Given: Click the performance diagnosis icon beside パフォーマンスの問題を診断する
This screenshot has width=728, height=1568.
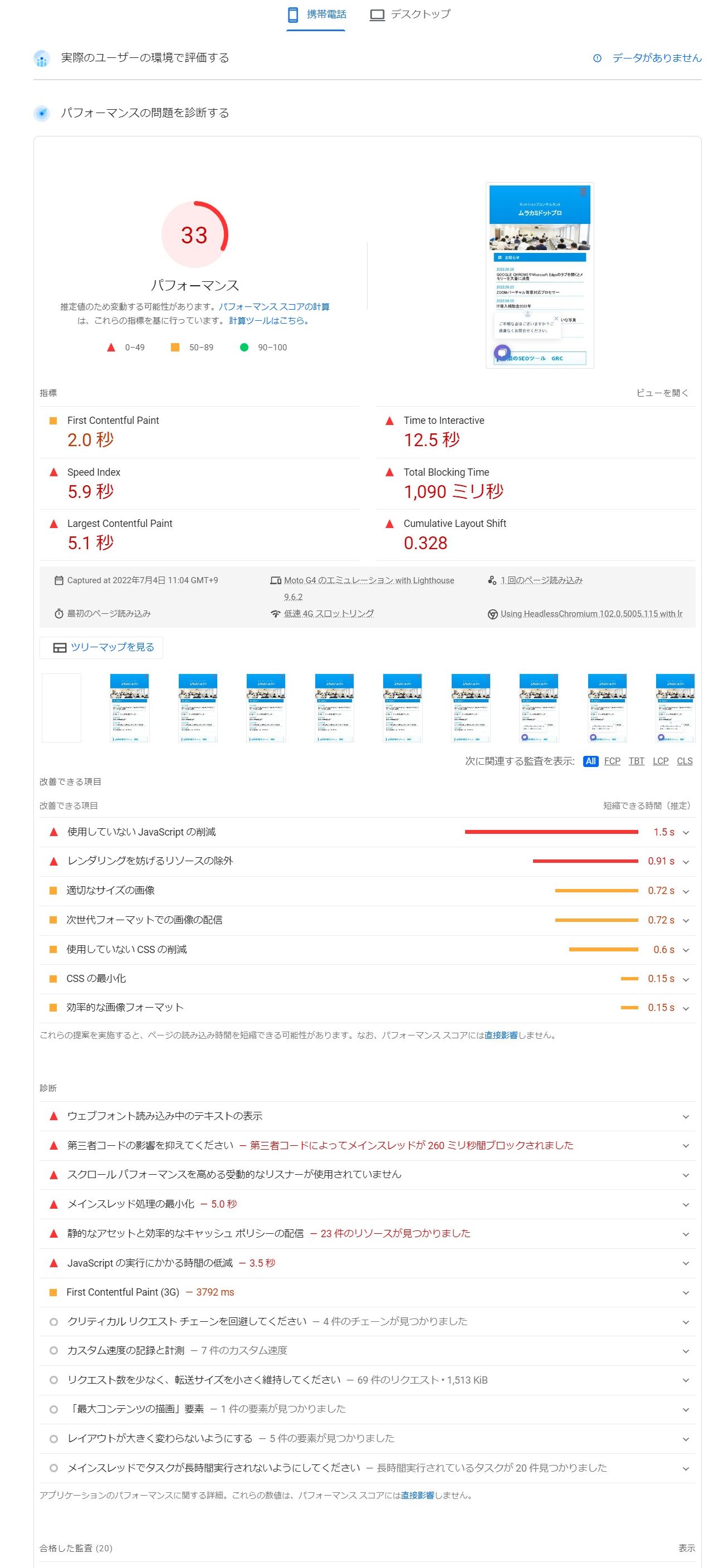Looking at the screenshot, I should point(41,113).
